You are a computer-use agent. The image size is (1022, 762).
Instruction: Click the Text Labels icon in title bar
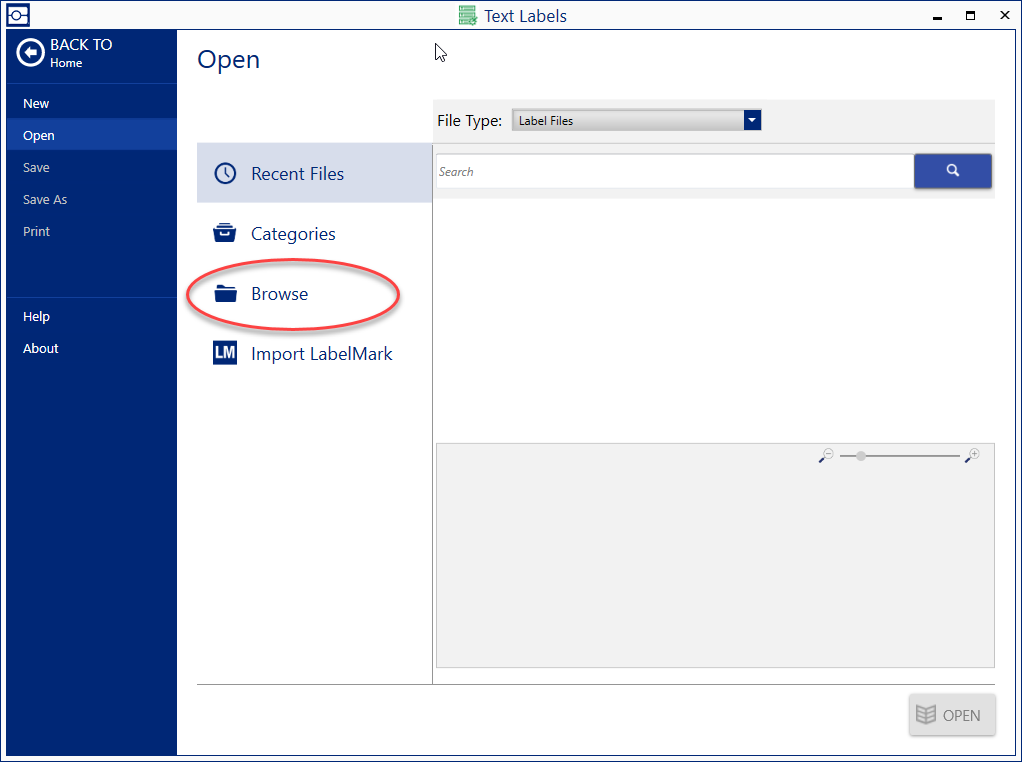tap(467, 15)
